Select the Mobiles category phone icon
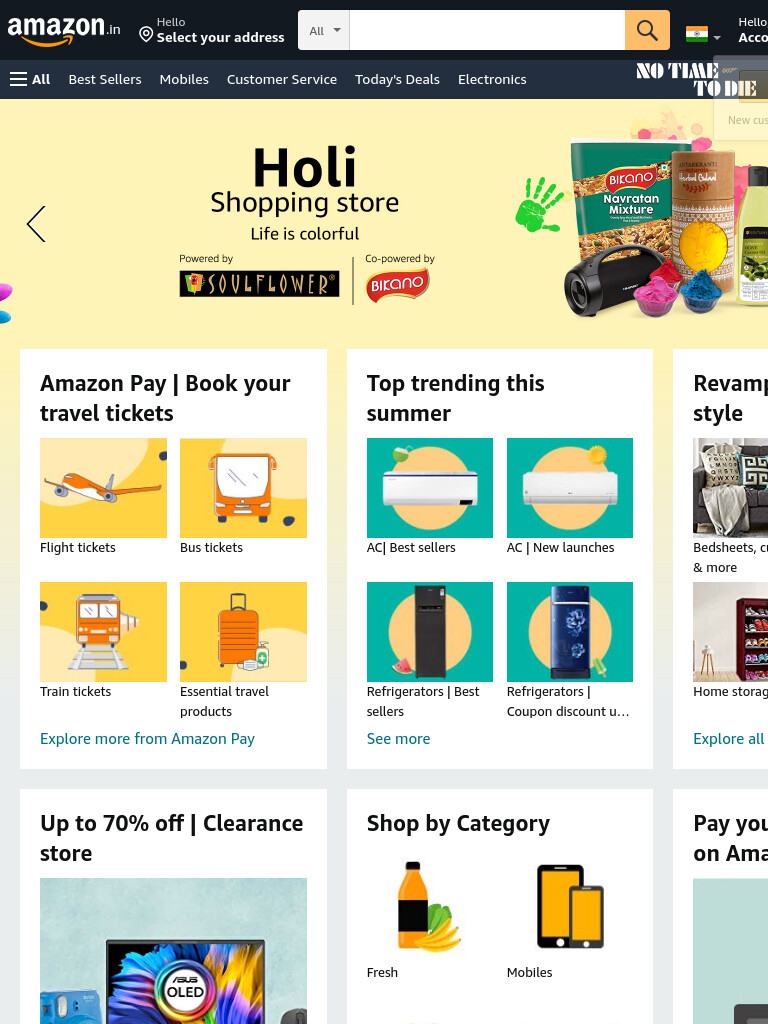Viewport: 768px width, 1024px height. pos(569,906)
